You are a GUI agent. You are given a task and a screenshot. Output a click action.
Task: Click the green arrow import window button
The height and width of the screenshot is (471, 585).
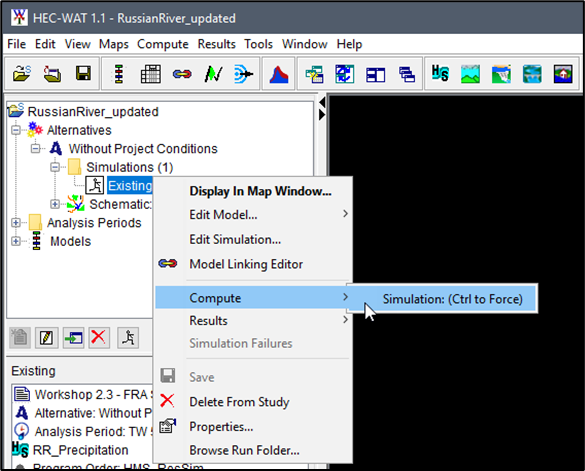(x=73, y=338)
